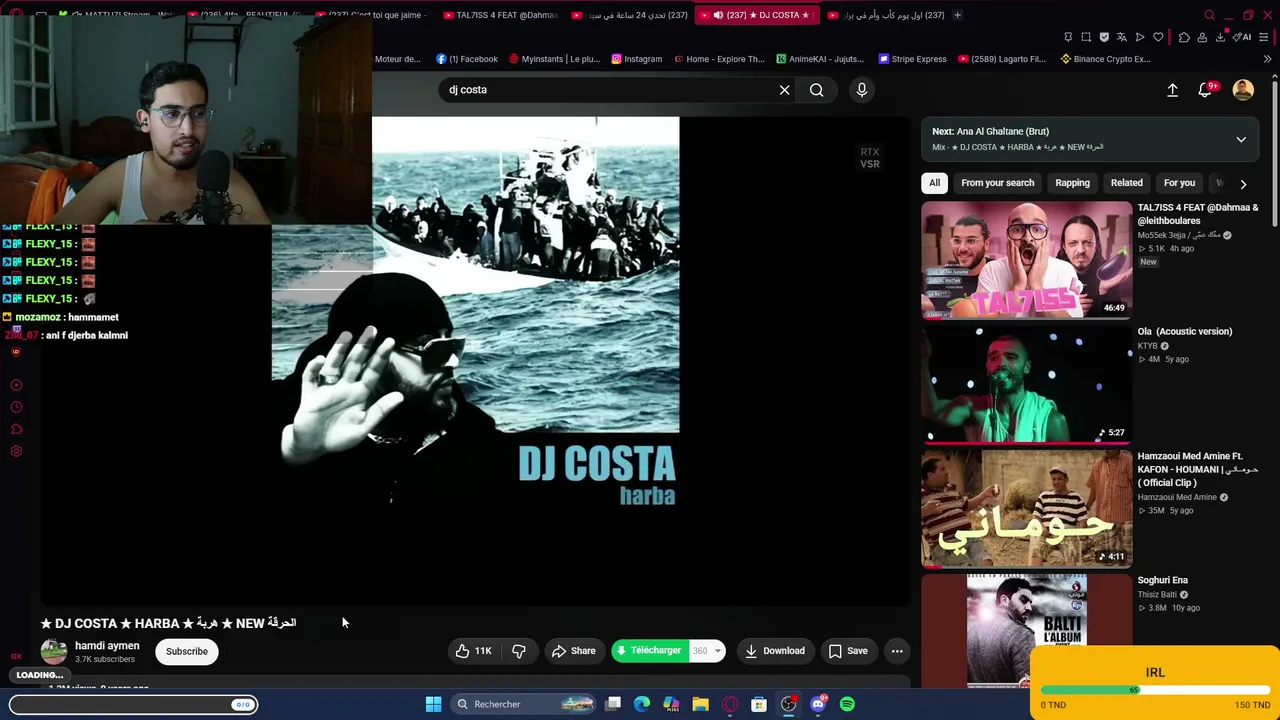Save the video to a playlist
This screenshot has width=1280, height=720.
click(848, 651)
